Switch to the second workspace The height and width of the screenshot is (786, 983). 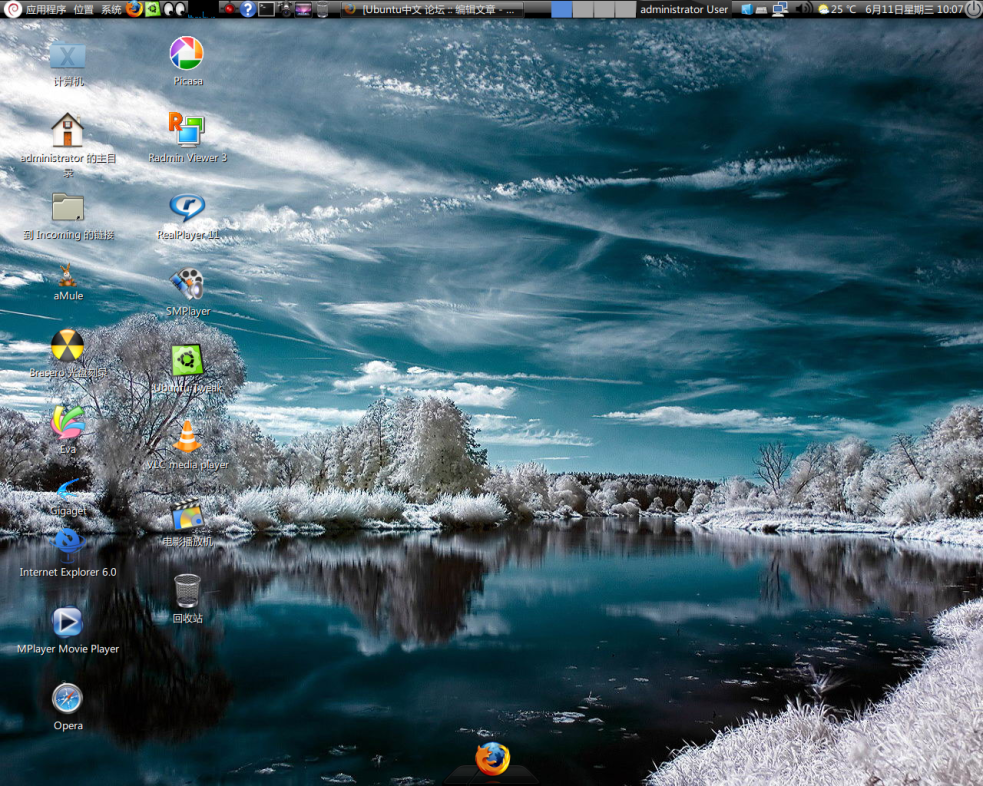(582, 9)
